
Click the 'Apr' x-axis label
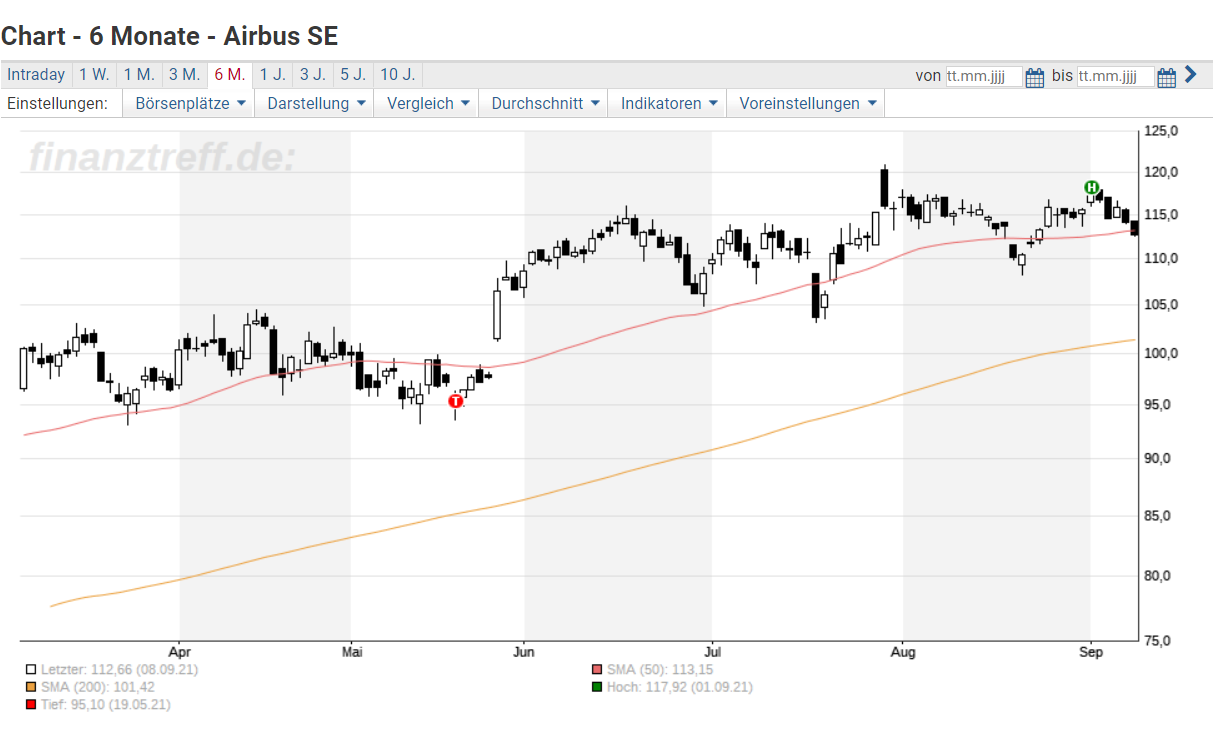point(180,652)
